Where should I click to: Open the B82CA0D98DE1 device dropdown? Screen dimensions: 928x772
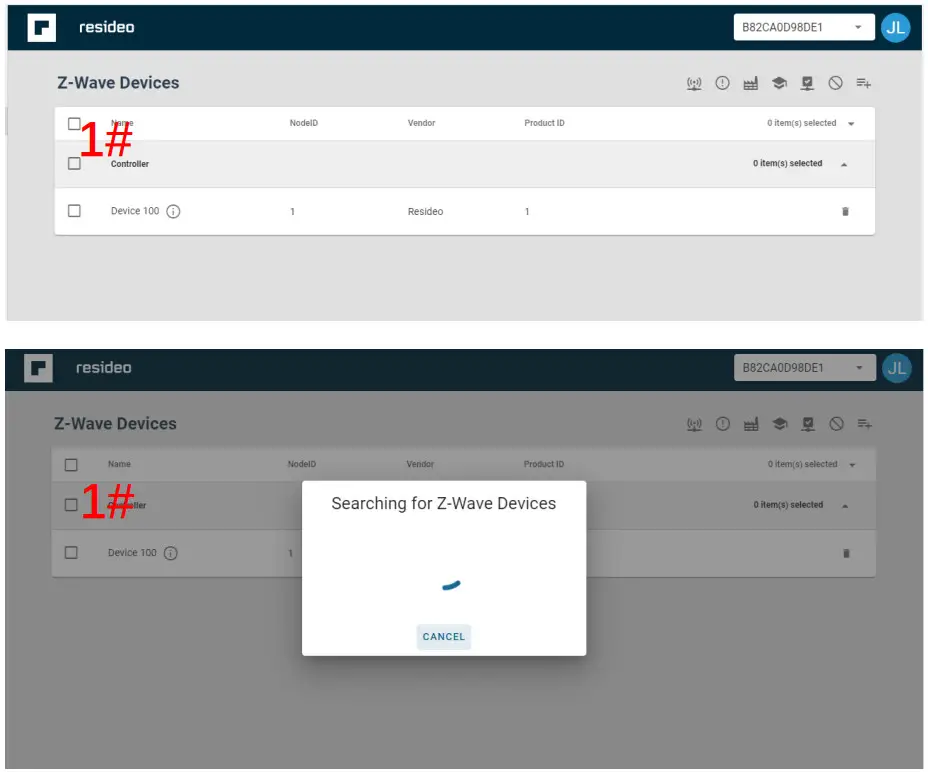click(x=798, y=27)
